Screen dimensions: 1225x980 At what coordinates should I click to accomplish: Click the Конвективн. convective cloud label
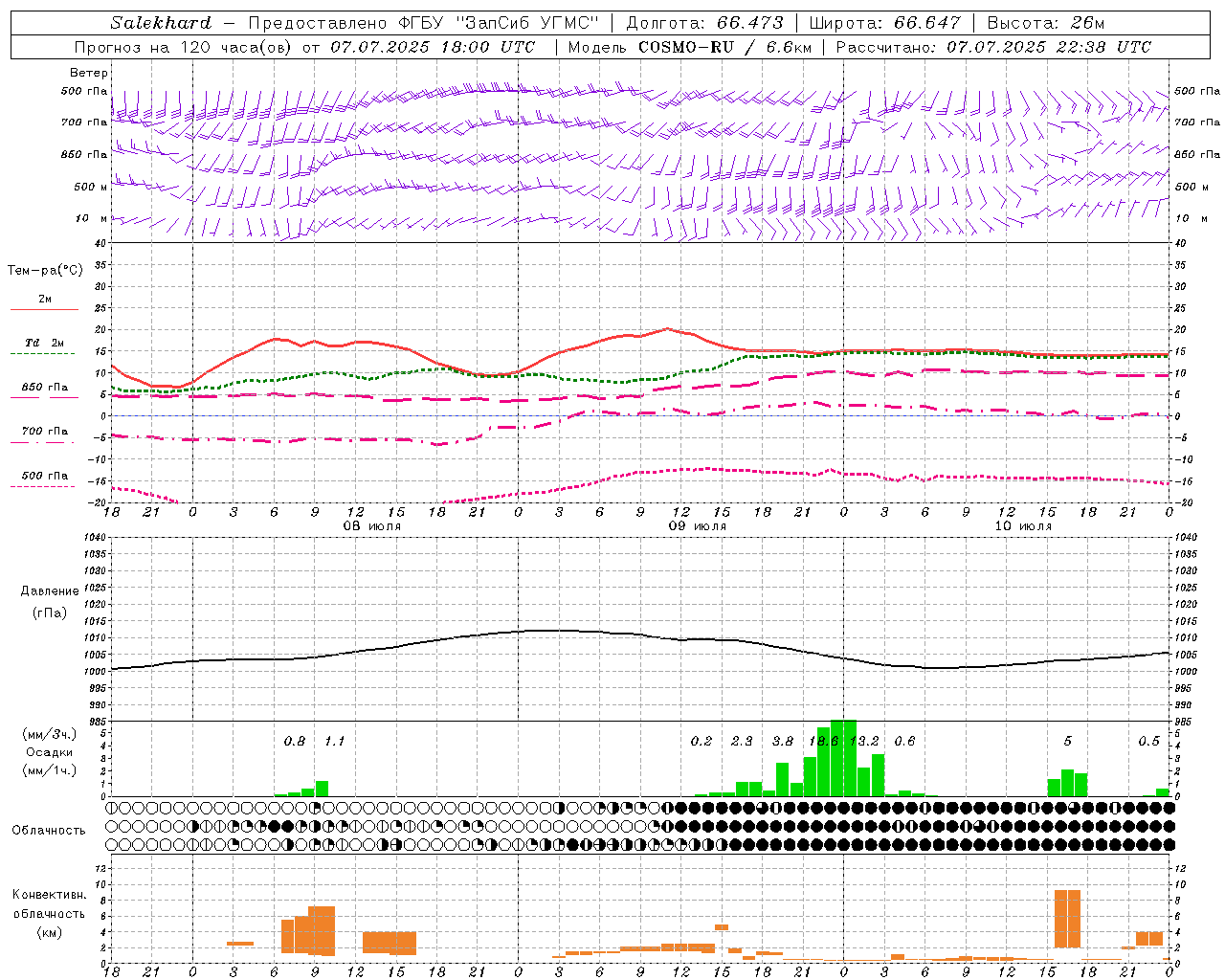(x=49, y=895)
